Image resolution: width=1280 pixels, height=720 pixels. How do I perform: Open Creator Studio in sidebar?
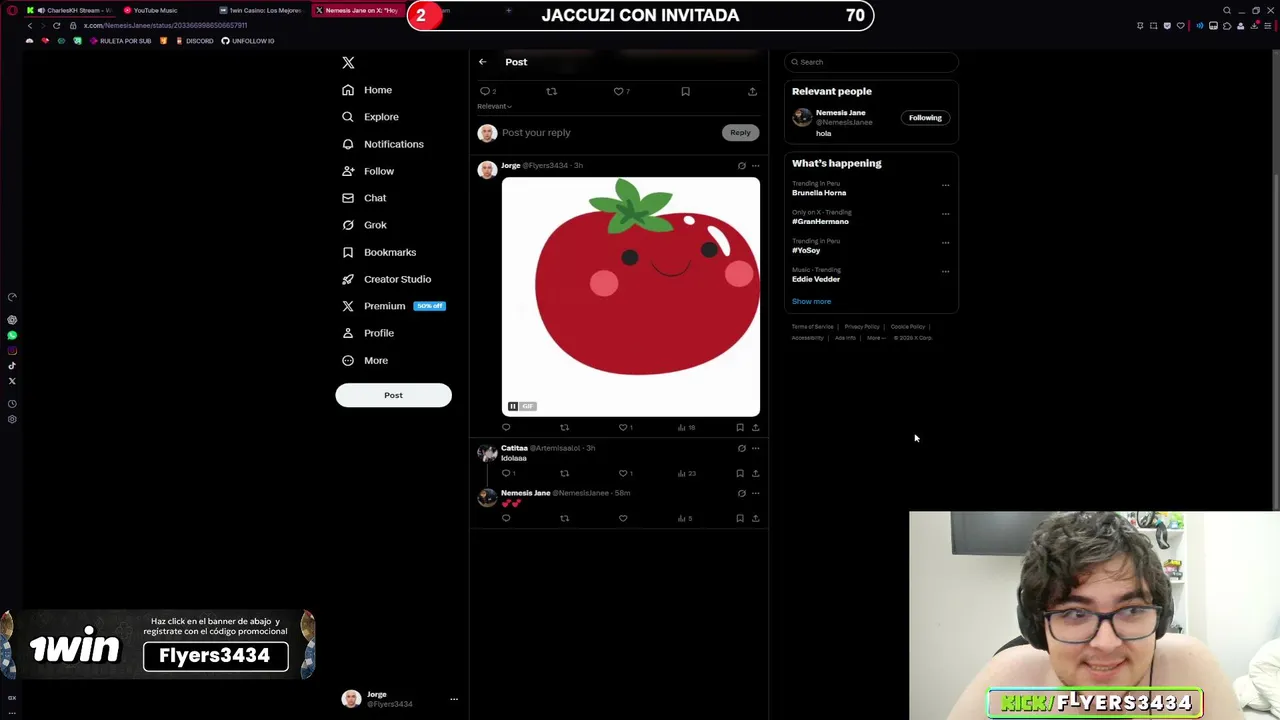click(386, 279)
